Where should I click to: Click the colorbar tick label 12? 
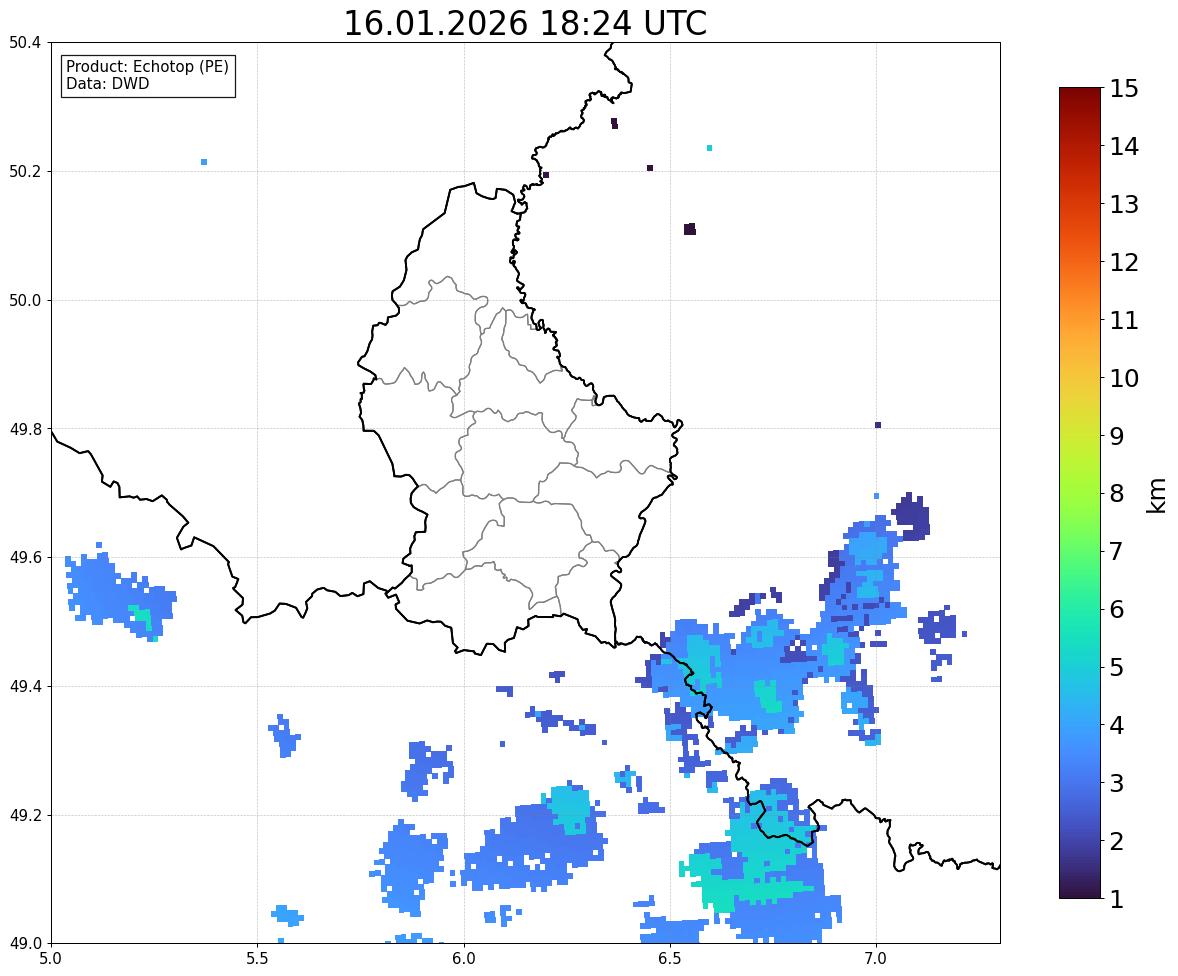(x=1124, y=262)
